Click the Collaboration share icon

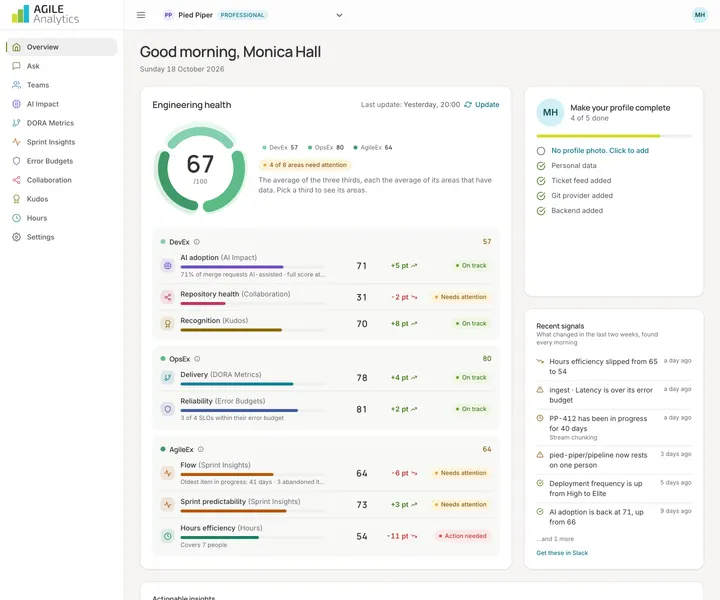coord(17,180)
